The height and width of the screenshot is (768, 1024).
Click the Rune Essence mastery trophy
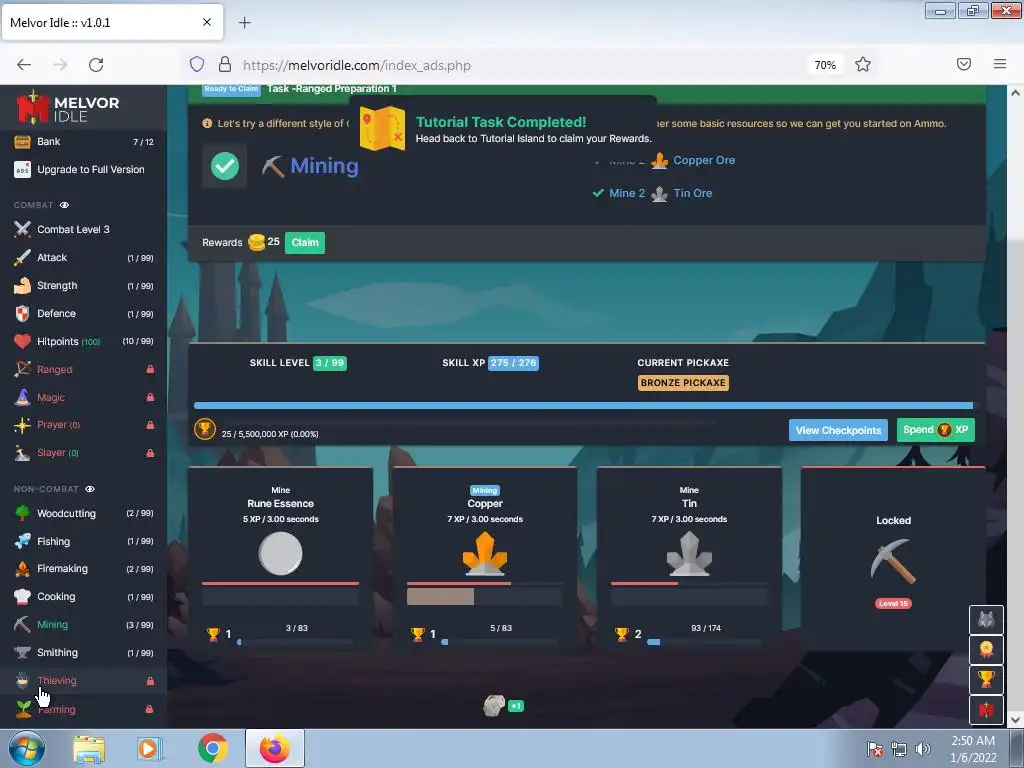point(213,634)
